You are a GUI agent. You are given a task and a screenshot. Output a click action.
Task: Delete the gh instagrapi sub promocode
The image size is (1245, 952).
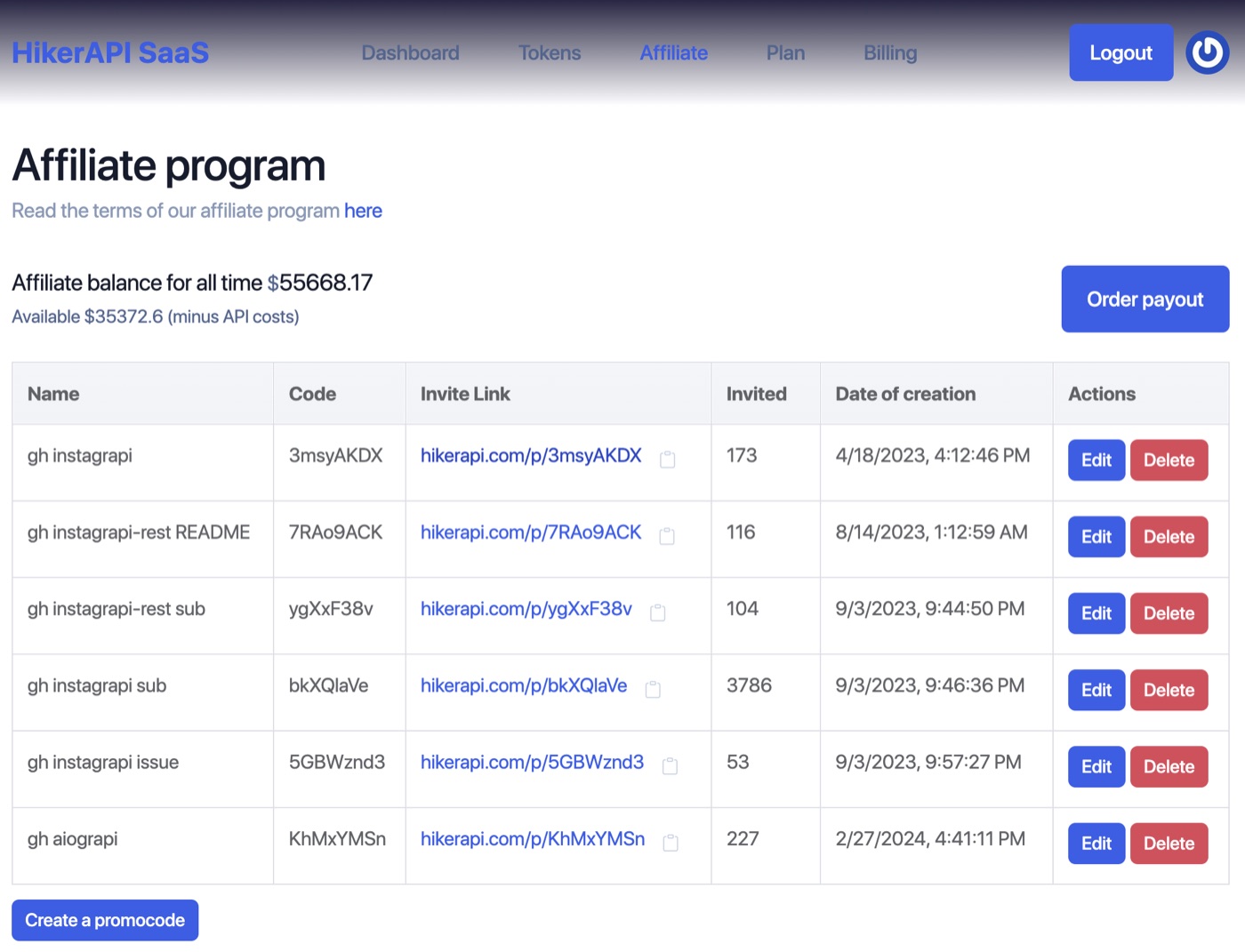click(x=1169, y=689)
